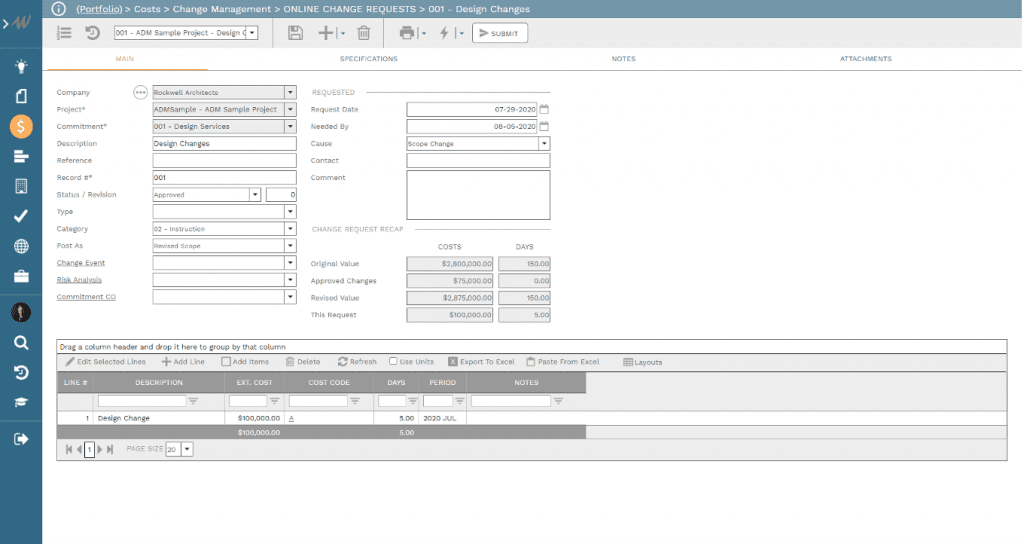Switch to the Specifications tab
The height and width of the screenshot is (544, 1024).
point(368,59)
